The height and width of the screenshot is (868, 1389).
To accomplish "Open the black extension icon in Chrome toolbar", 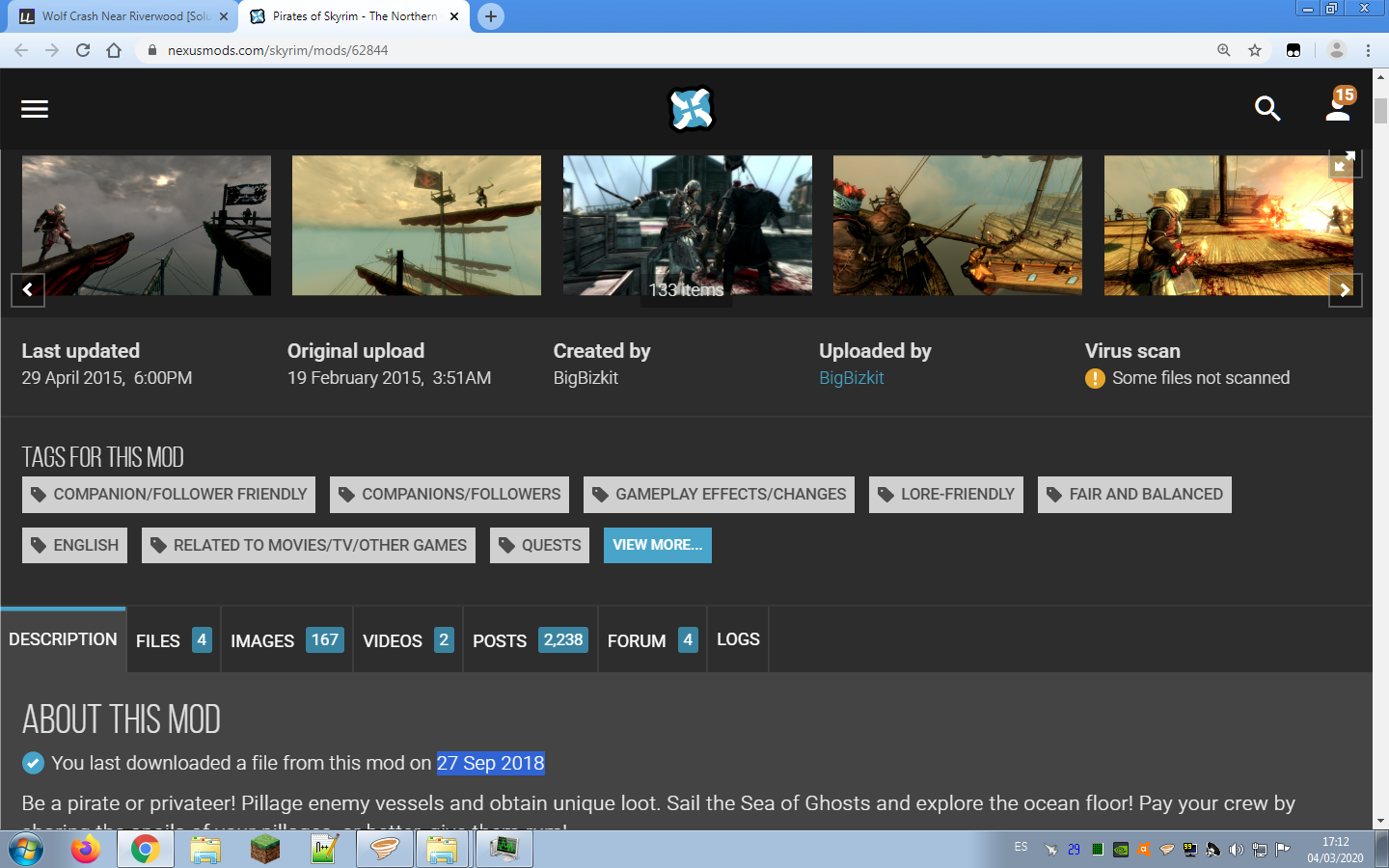I will pos(1294,50).
